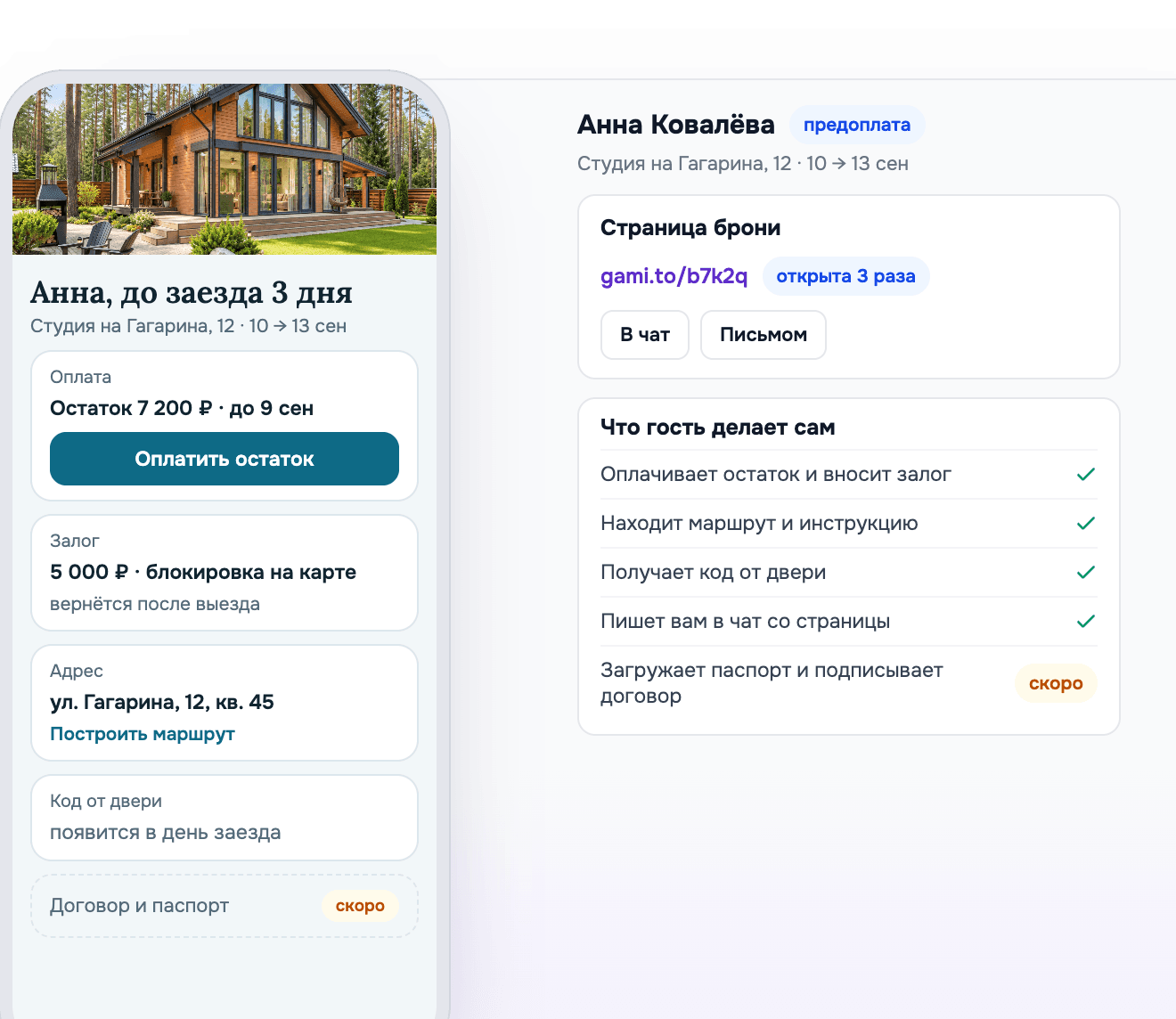
Task: Click the 'Оплатить остаток' button
Action: pos(225,459)
